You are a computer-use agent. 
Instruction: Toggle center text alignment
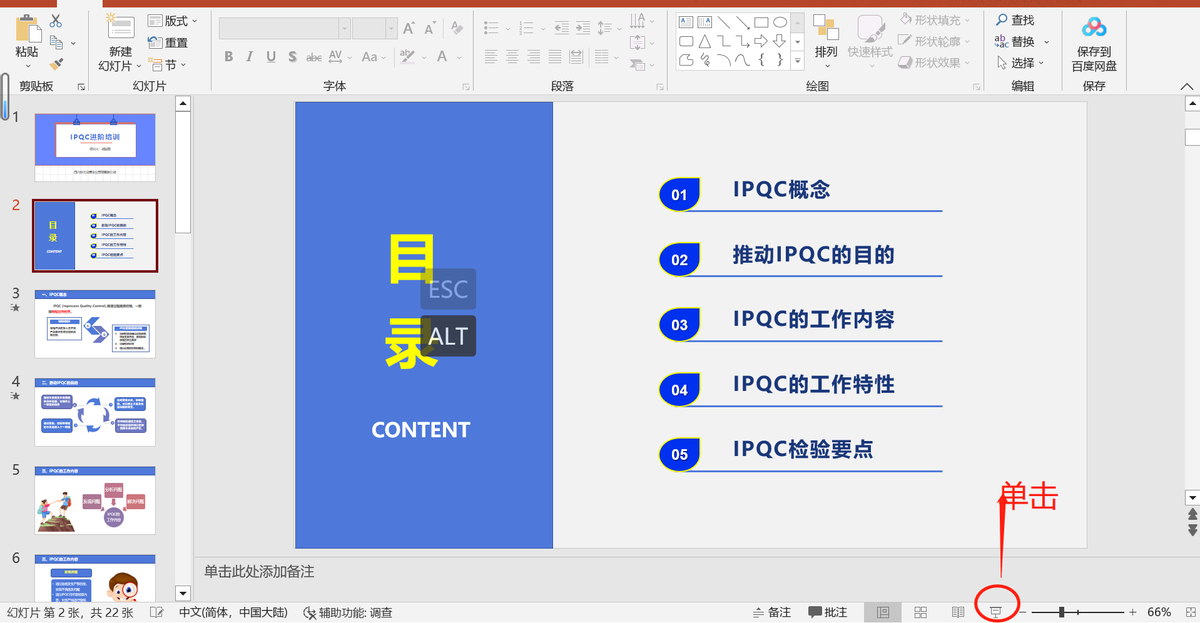coord(512,57)
